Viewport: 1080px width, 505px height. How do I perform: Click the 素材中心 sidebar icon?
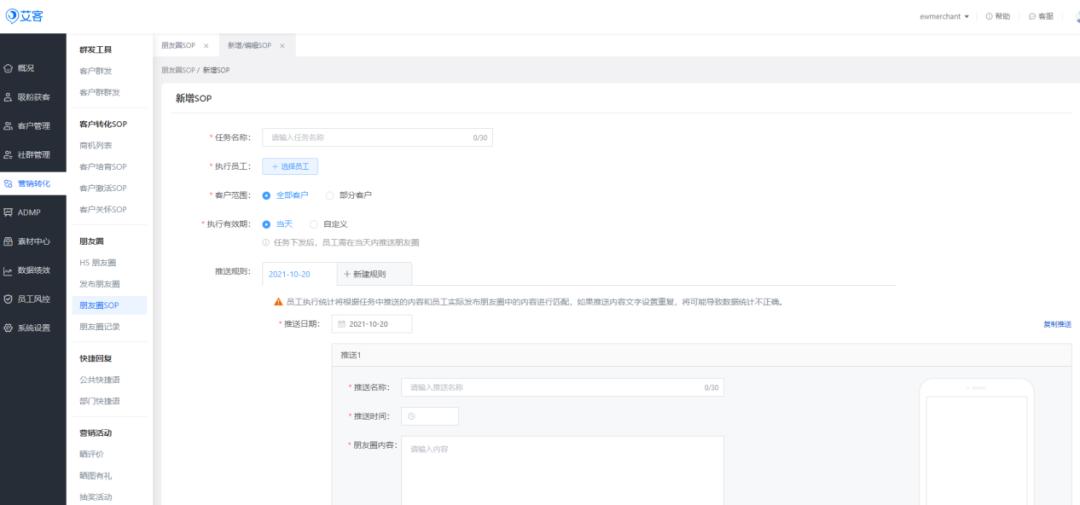9,241
